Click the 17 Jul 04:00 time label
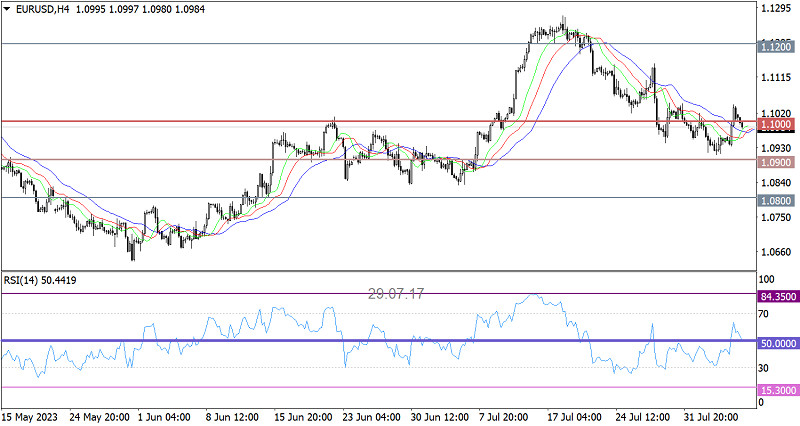Image resolution: width=800 pixels, height=426 pixels. [x=576, y=415]
